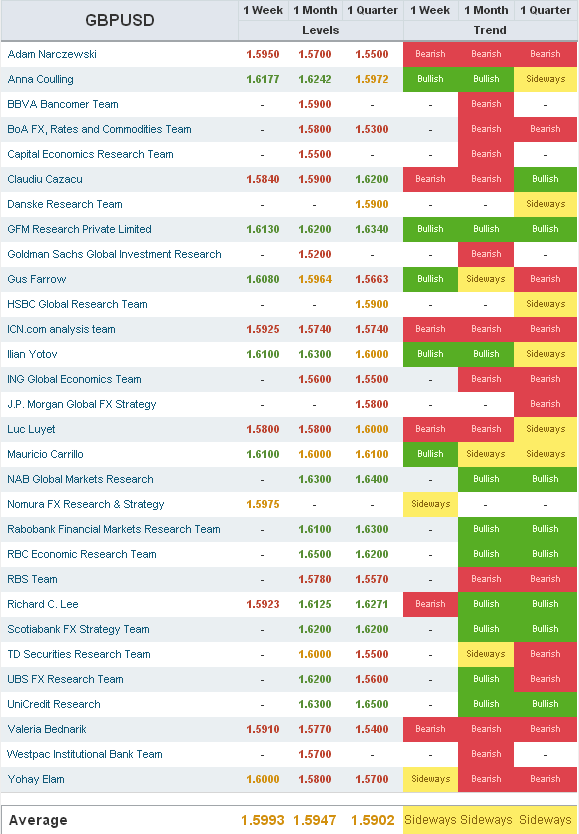Select Average 1 Week level 1.5993
The image size is (579, 834).
point(263,820)
